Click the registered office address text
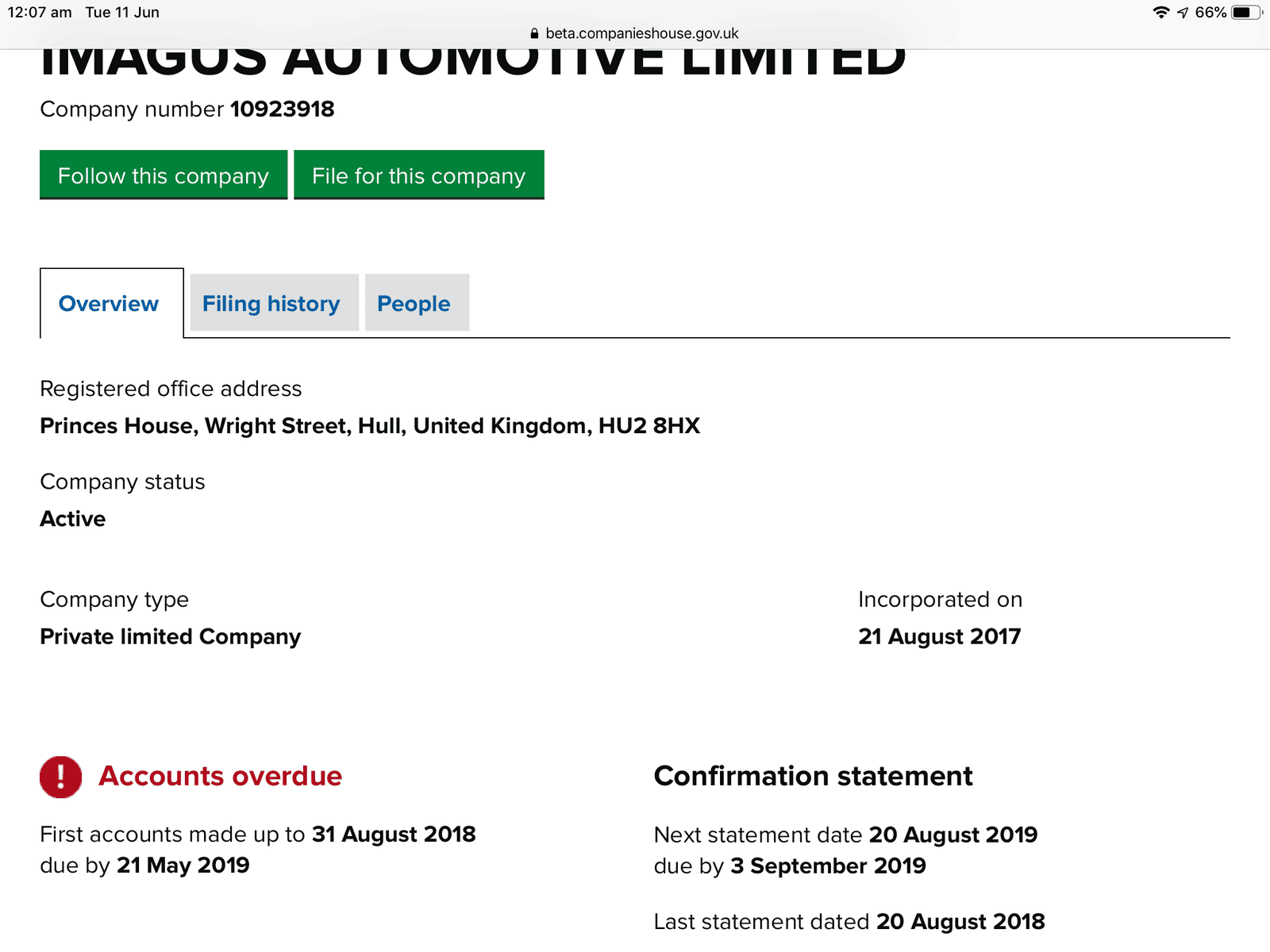 click(370, 426)
